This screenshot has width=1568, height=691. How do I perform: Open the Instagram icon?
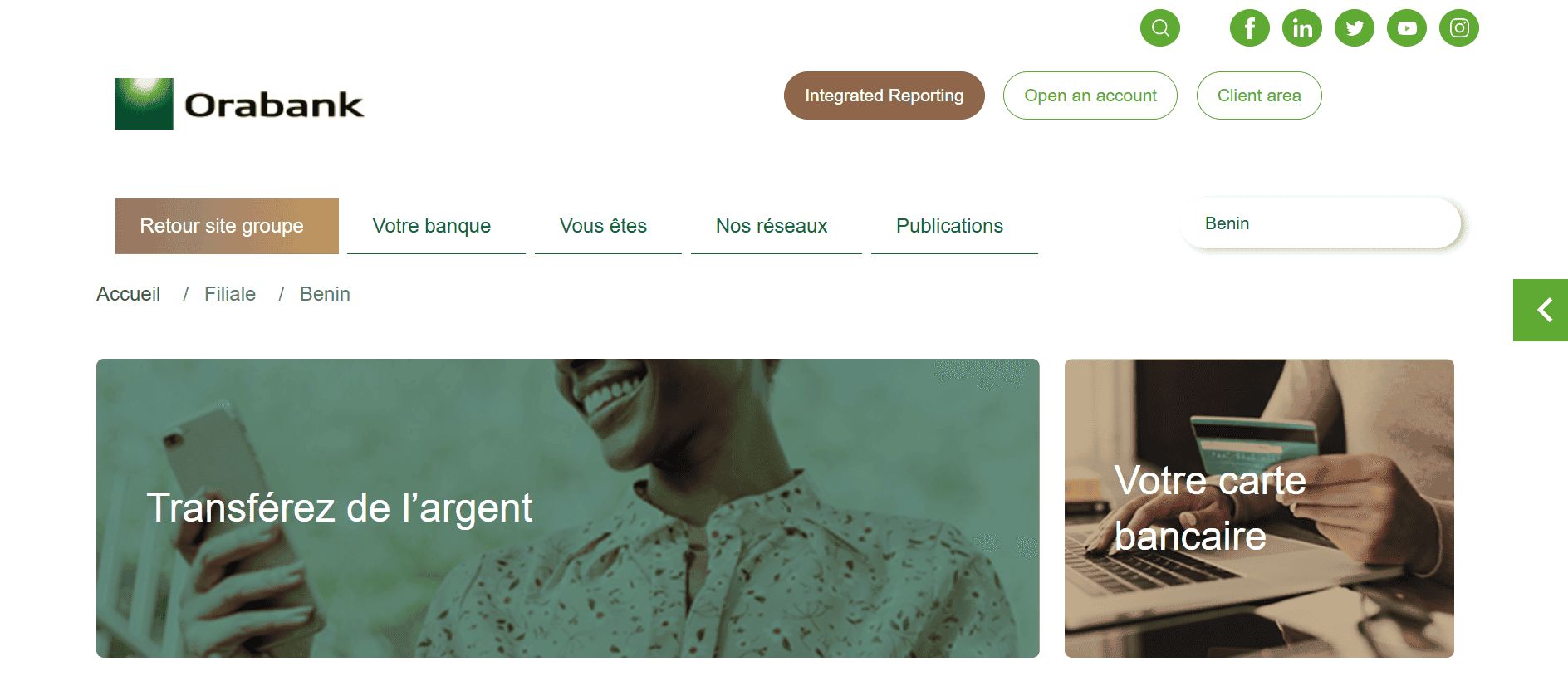[1459, 28]
